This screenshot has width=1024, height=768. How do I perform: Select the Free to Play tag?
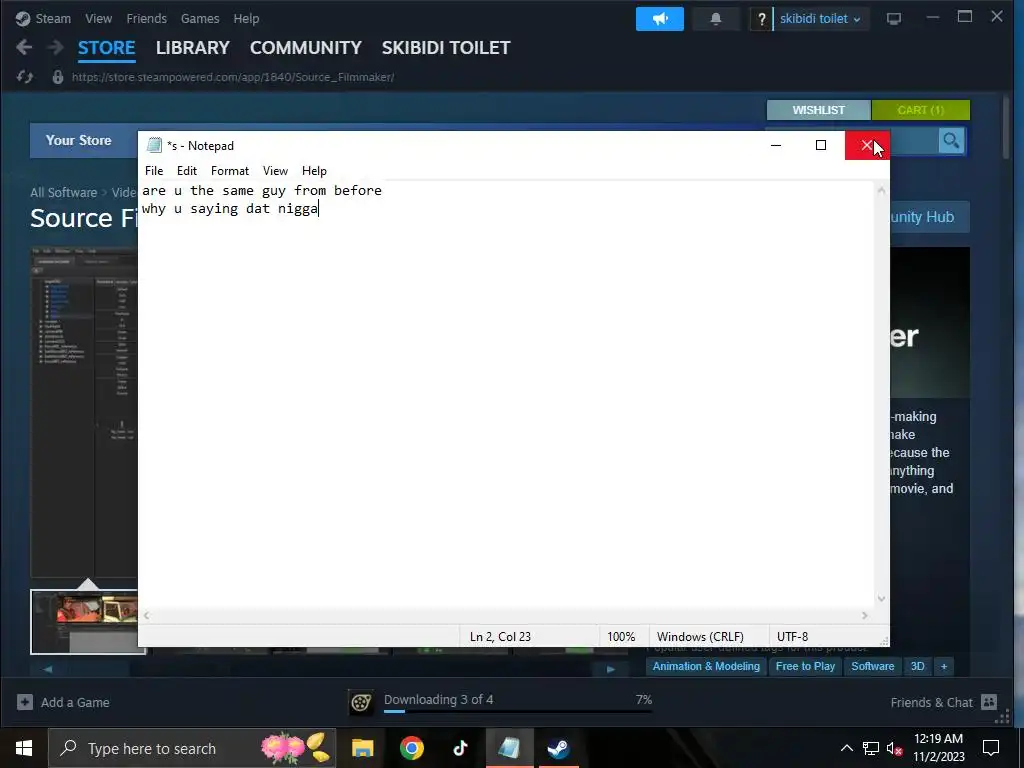(805, 666)
